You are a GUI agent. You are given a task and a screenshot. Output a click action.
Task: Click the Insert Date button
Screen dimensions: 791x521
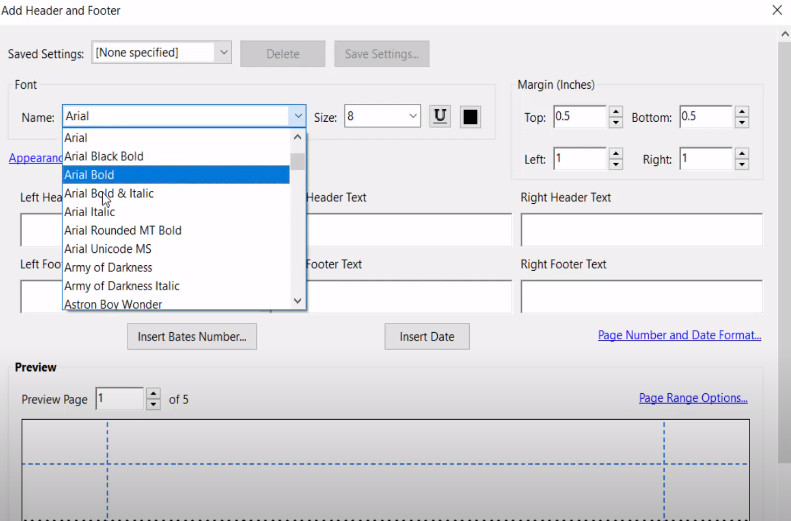click(427, 337)
